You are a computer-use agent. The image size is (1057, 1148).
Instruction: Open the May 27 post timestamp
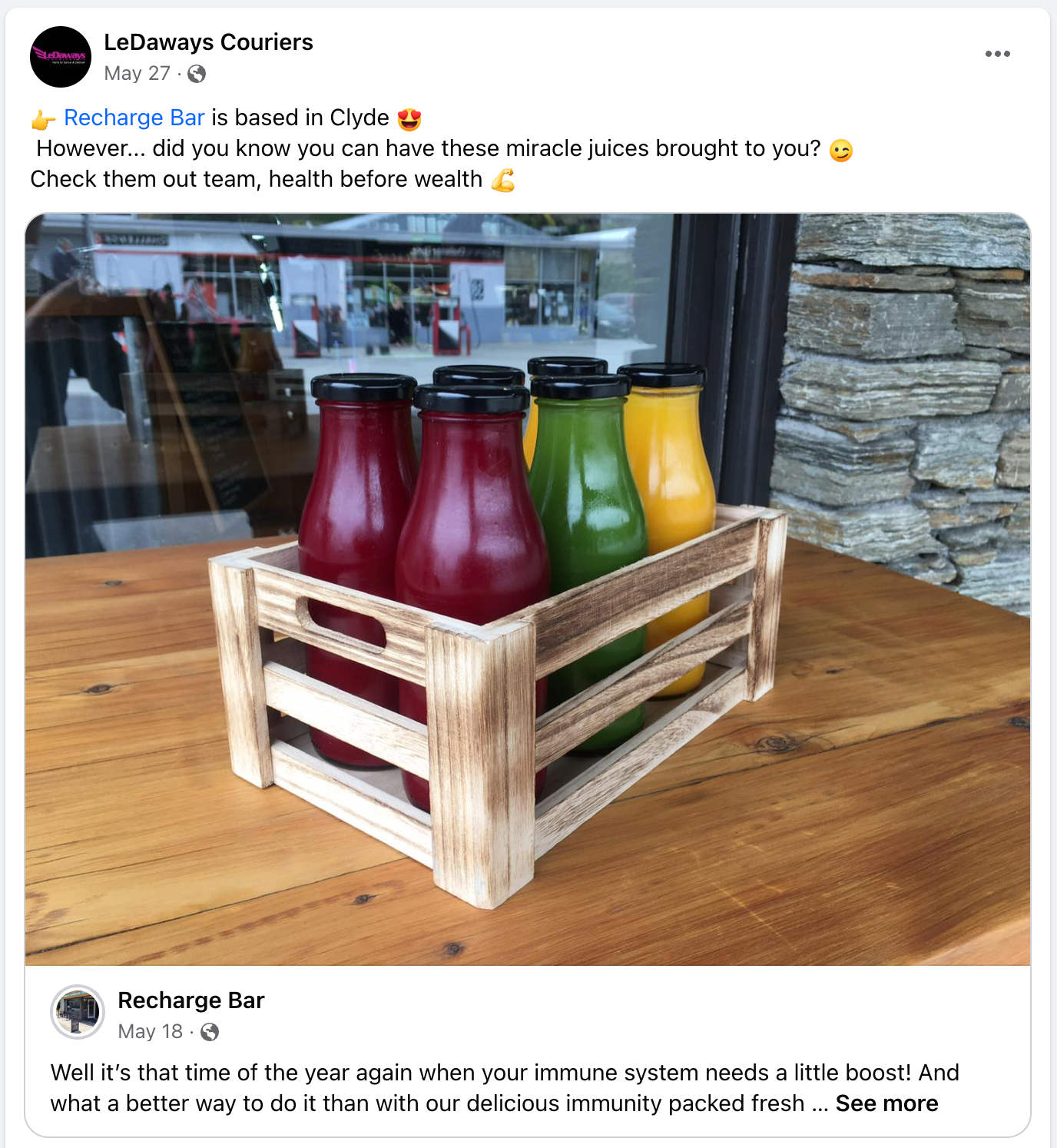coord(137,74)
